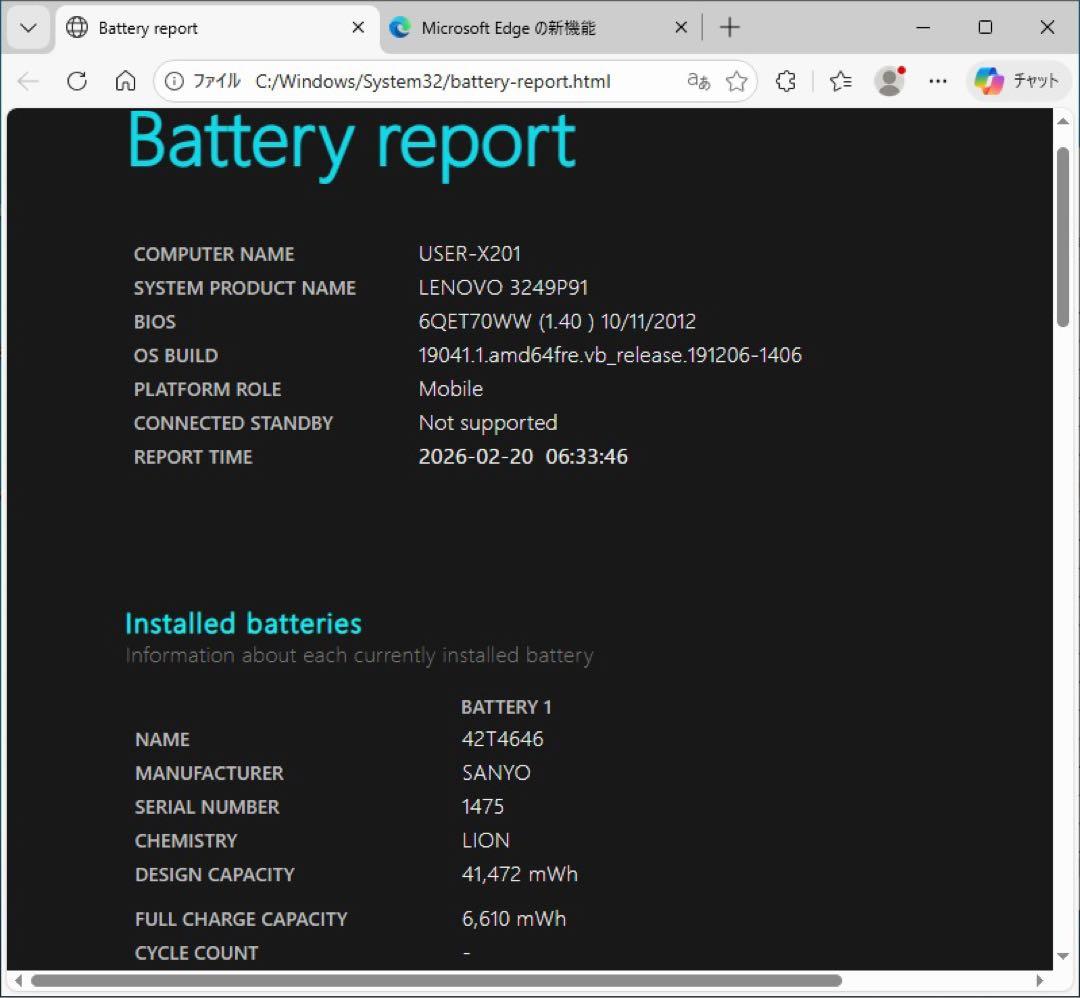Click the LION chemistry value
This screenshot has width=1080, height=998.
click(x=486, y=841)
